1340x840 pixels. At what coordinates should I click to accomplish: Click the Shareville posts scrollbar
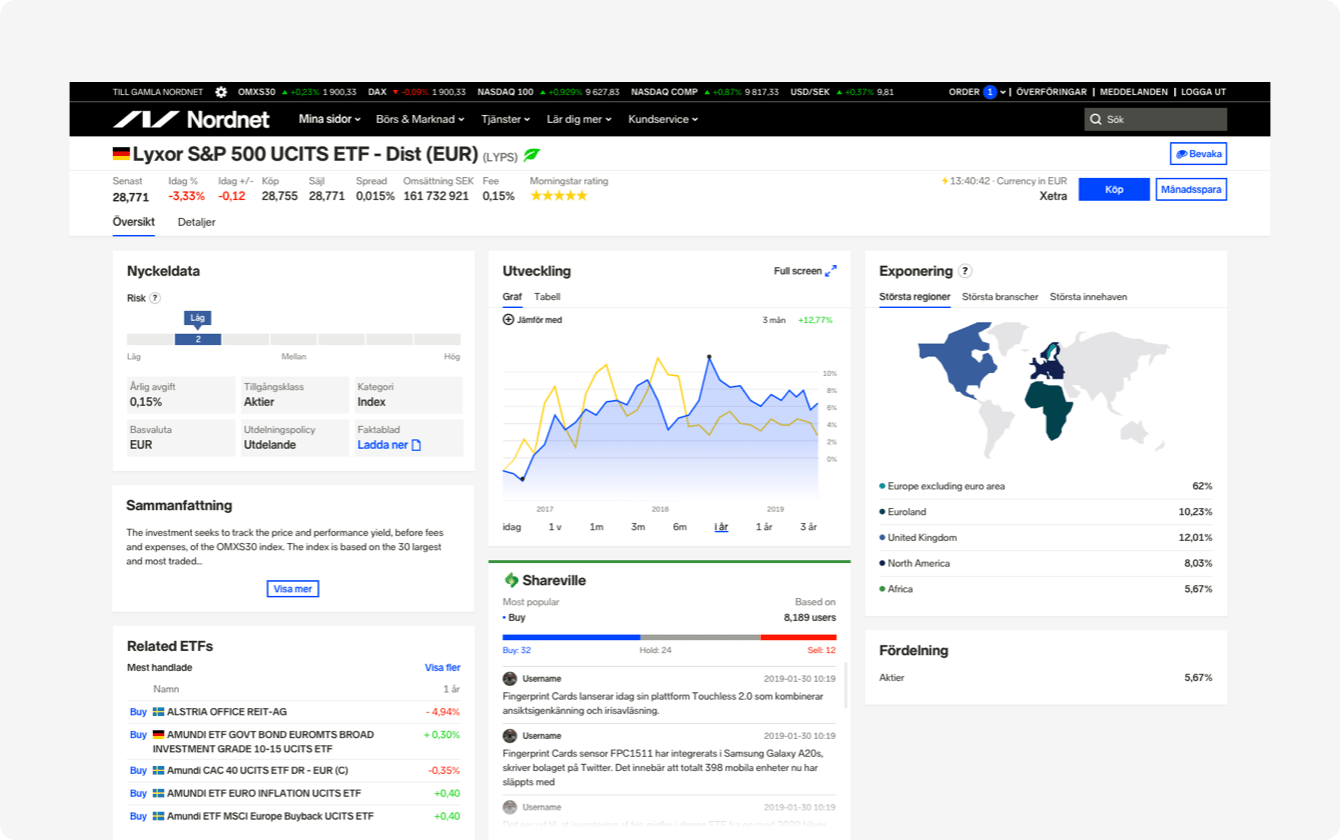846,685
